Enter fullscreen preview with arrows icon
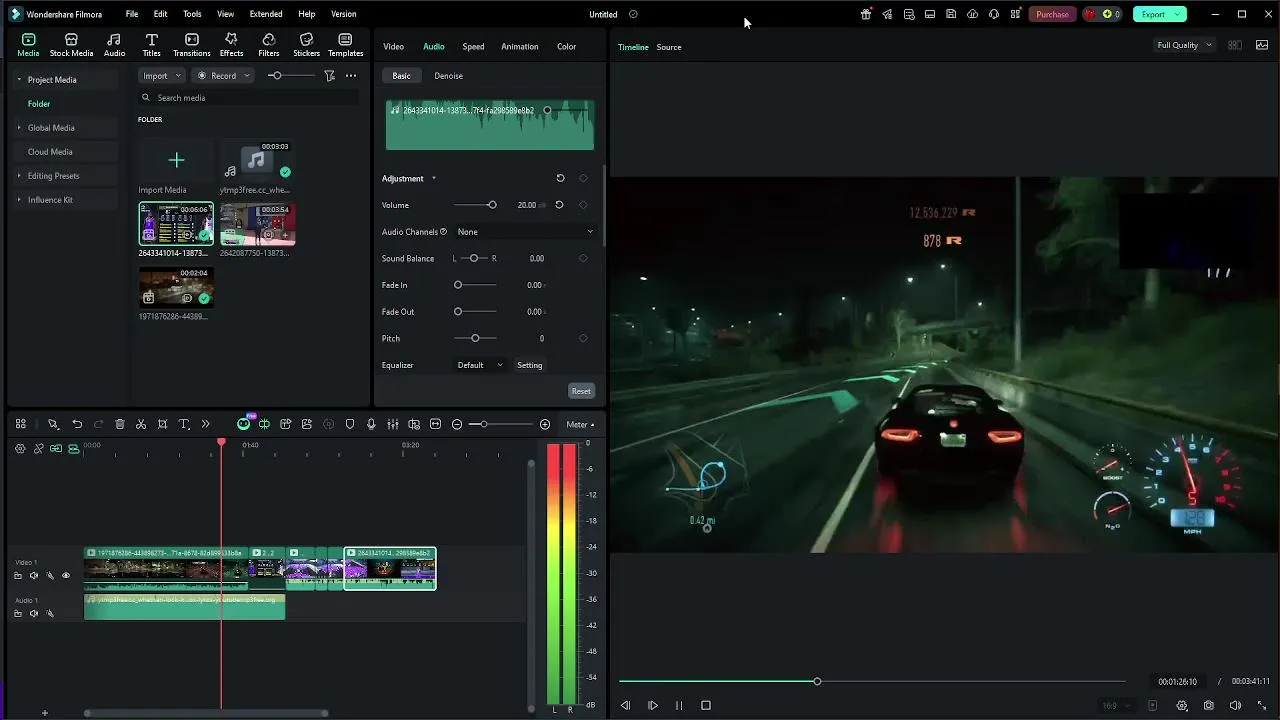This screenshot has width=1280, height=720. coord(1262,705)
